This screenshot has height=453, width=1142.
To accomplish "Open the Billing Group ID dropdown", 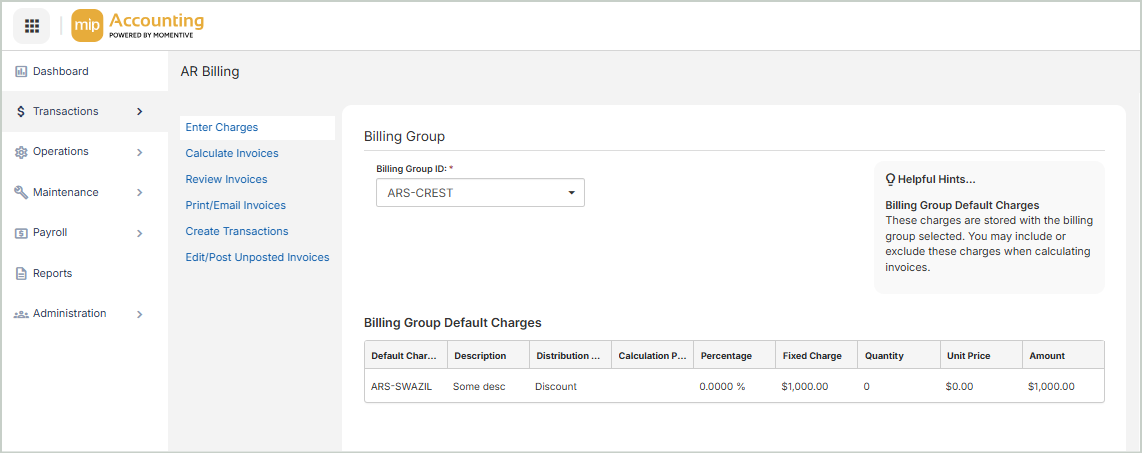I will tap(480, 193).
